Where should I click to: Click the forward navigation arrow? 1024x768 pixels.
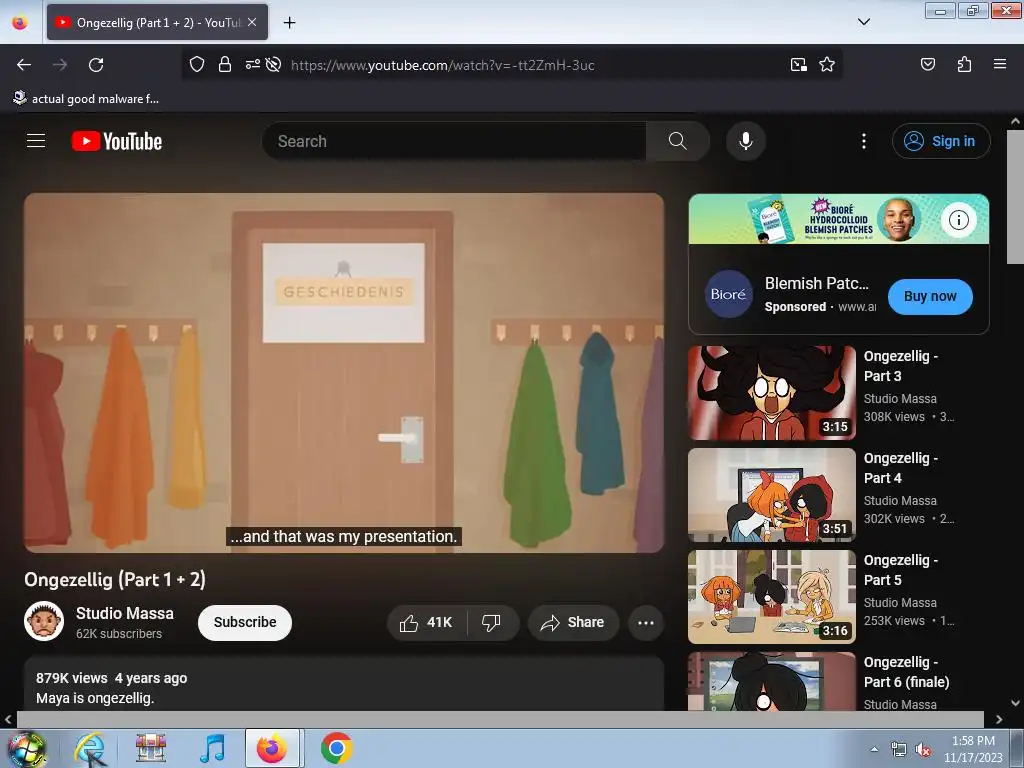60,65
